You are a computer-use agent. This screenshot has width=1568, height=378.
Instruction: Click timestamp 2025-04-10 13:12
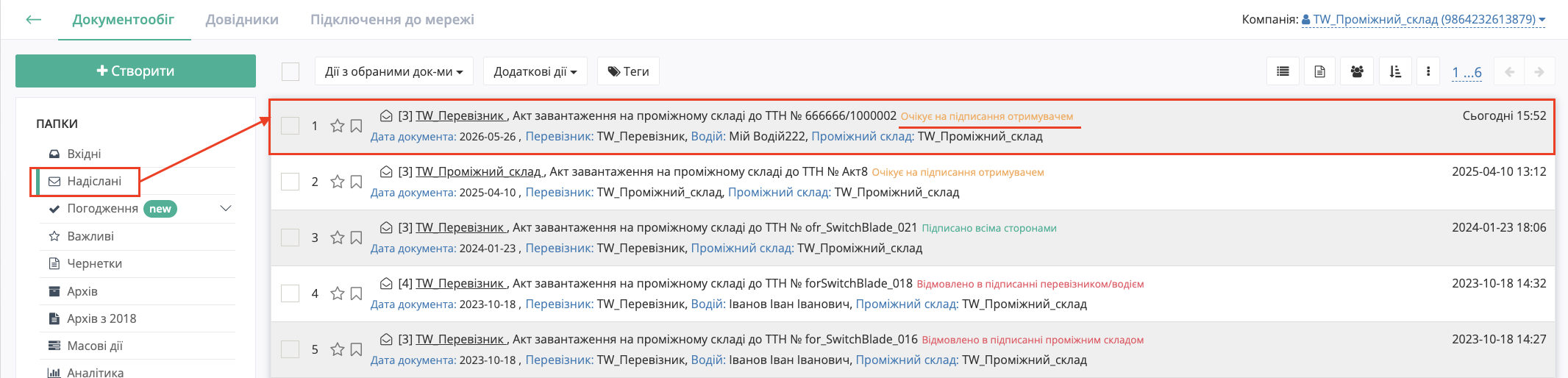(1499, 171)
